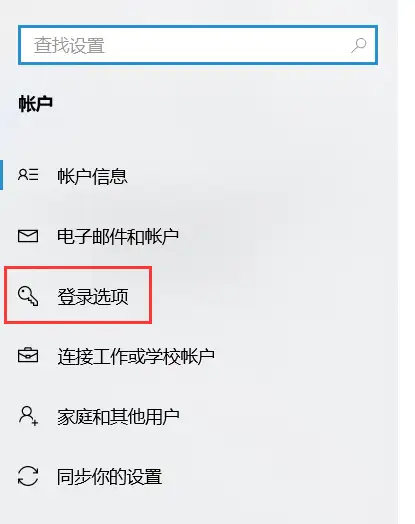The width and height of the screenshot is (415, 524).
Task: Click the envelope icon for 电子邮件和帐户
Action: click(28, 236)
